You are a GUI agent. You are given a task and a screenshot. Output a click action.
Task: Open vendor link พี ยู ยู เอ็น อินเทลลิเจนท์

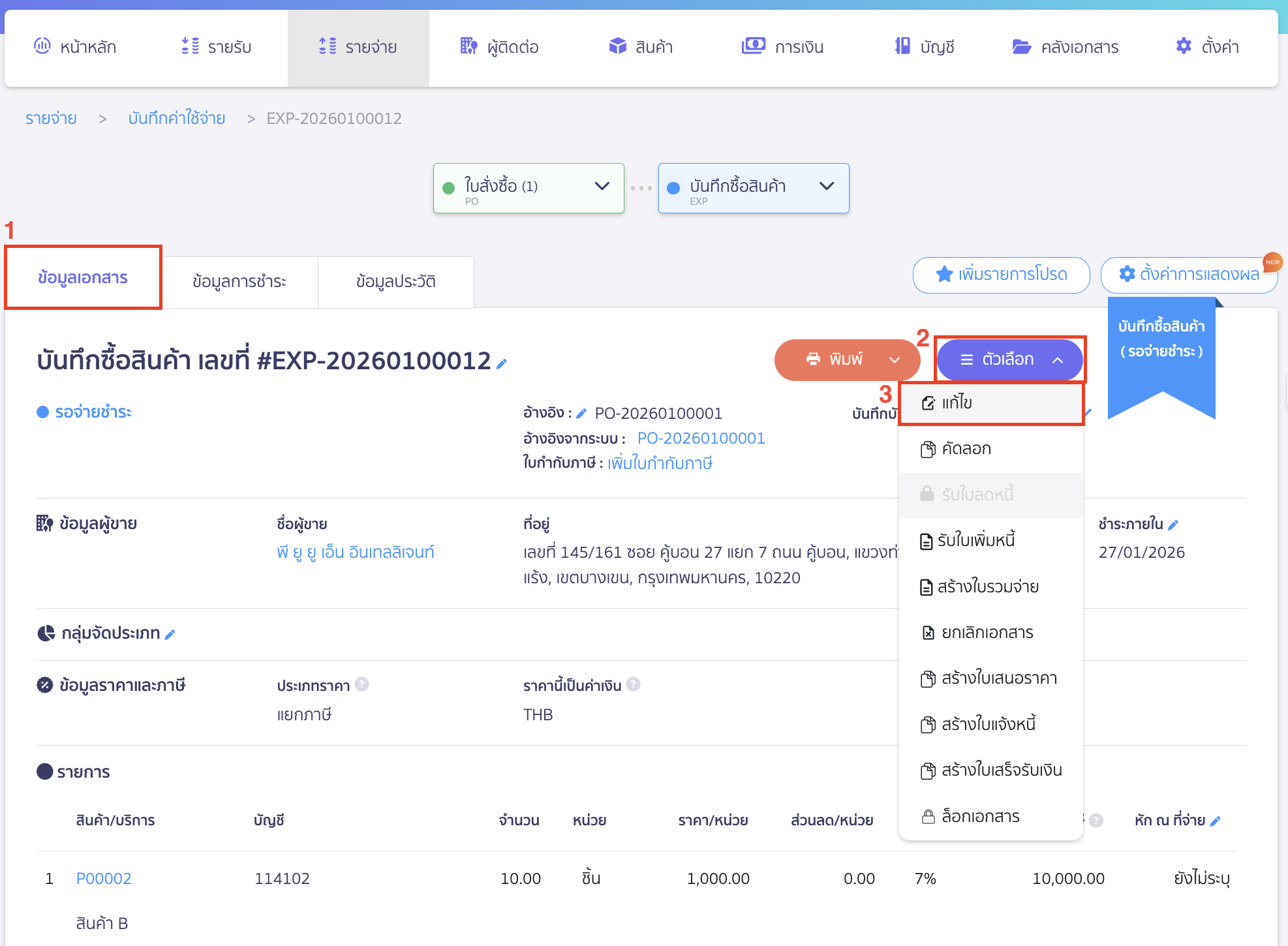point(355,552)
